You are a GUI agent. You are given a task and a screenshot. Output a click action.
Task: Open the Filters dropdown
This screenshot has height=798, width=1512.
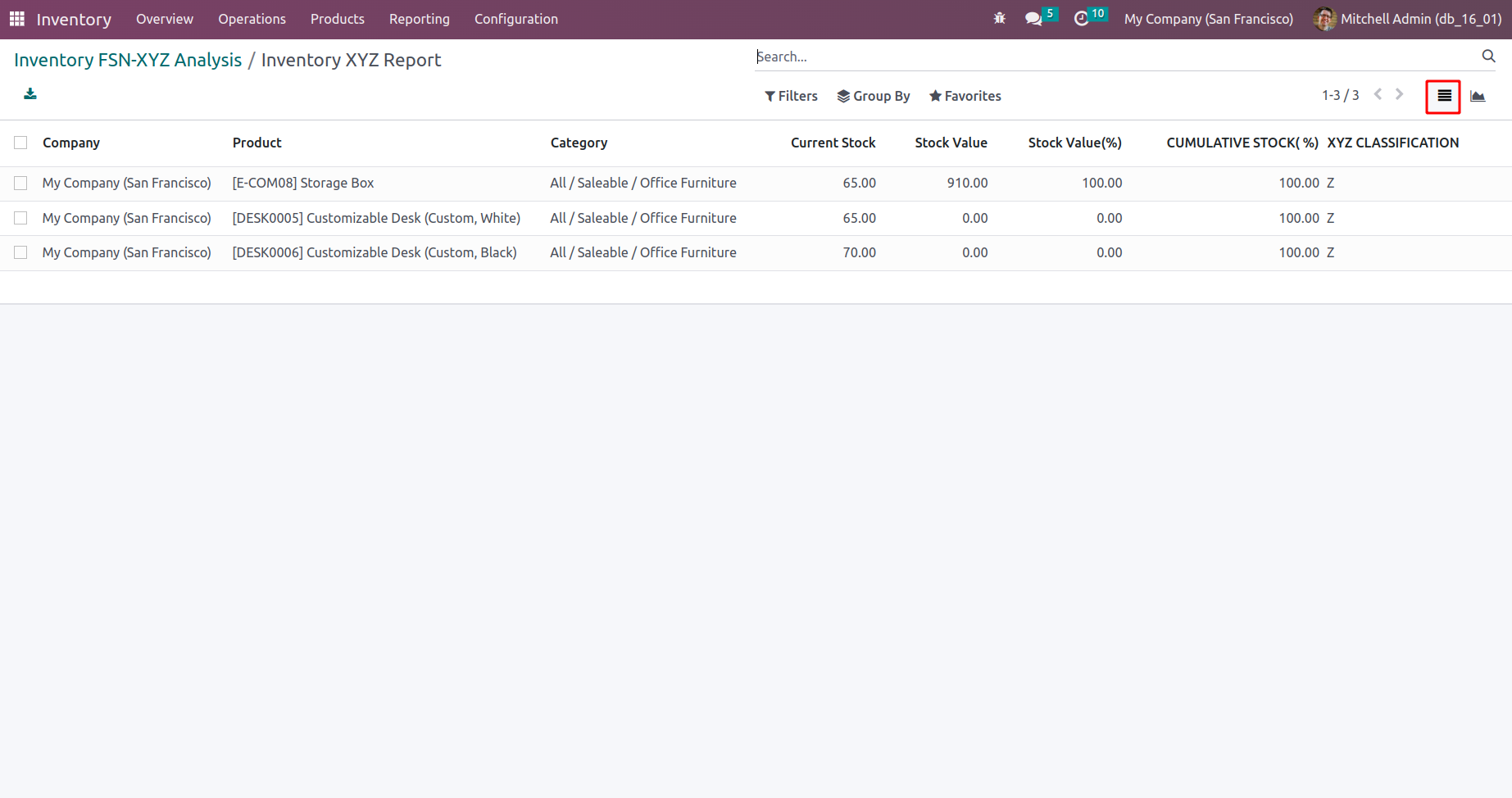791,96
